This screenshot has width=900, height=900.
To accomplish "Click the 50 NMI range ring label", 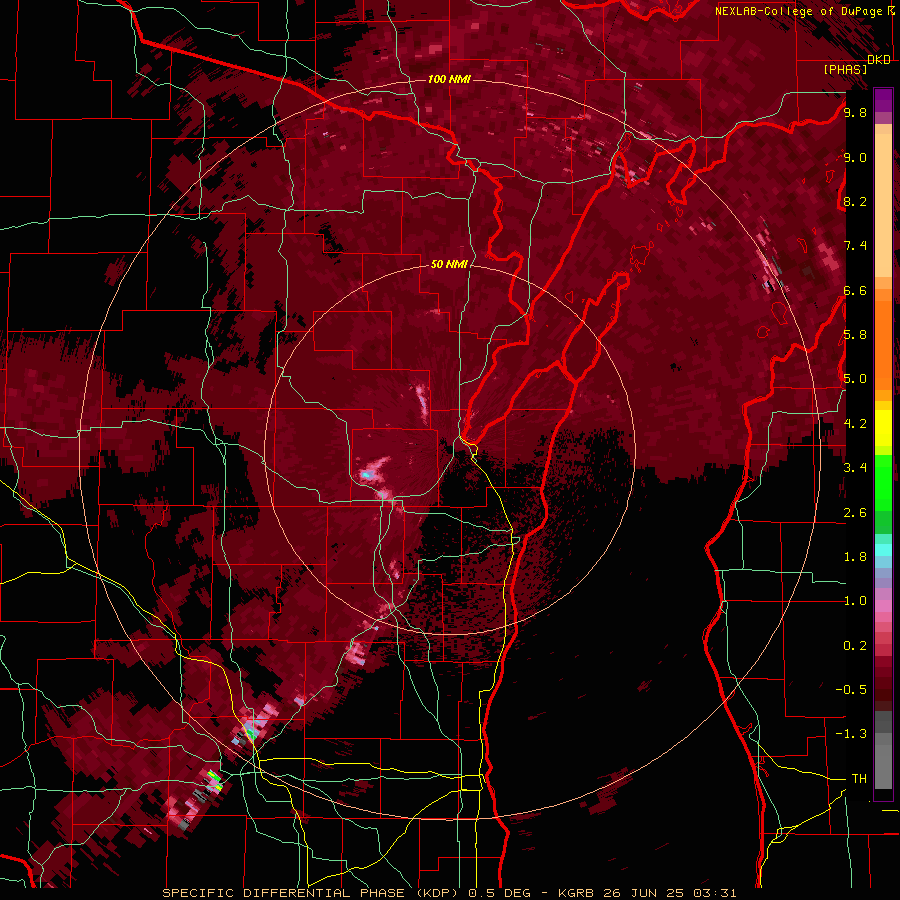I will tap(449, 265).
